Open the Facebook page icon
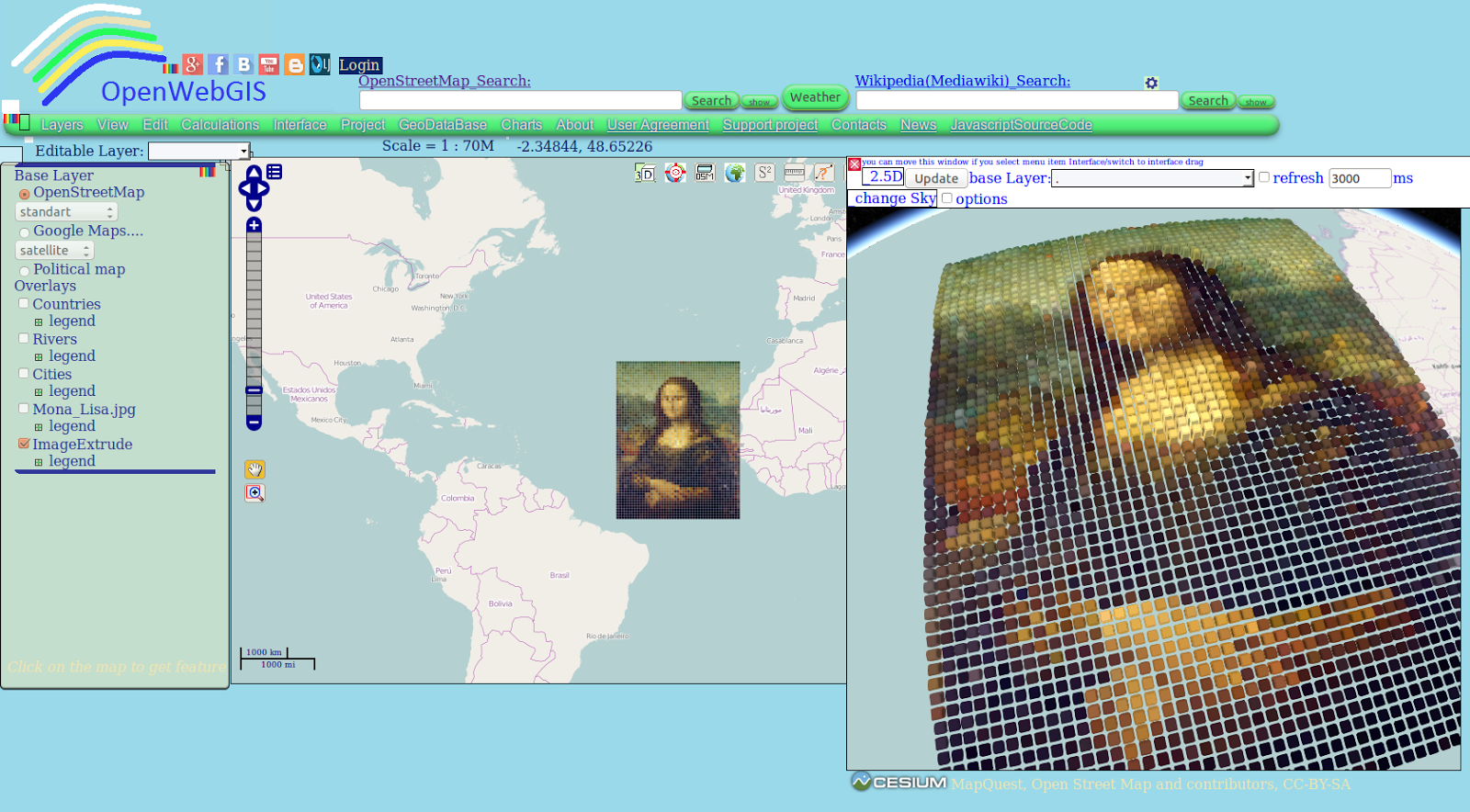 click(218, 64)
